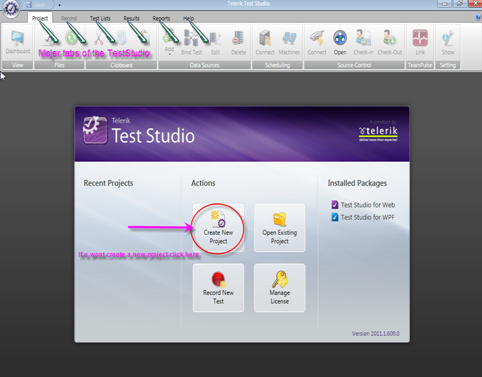Viewport: 482px width, 377px height.
Task: Click the Help tab
Action: point(188,18)
